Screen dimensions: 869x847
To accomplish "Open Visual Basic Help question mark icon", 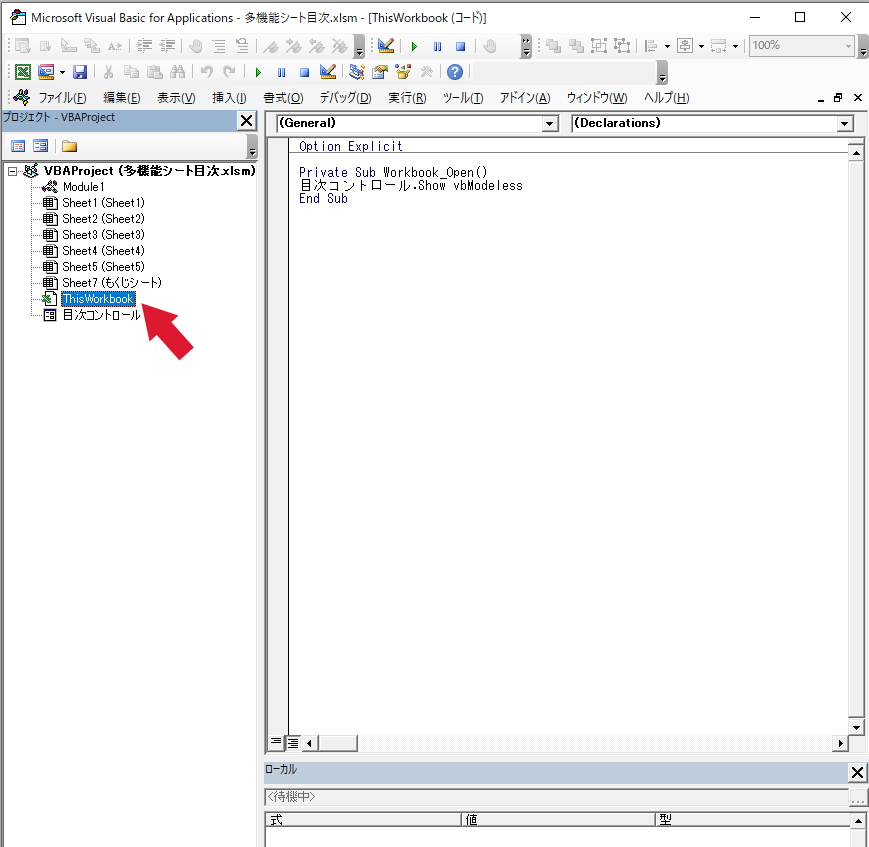I will tap(455, 72).
